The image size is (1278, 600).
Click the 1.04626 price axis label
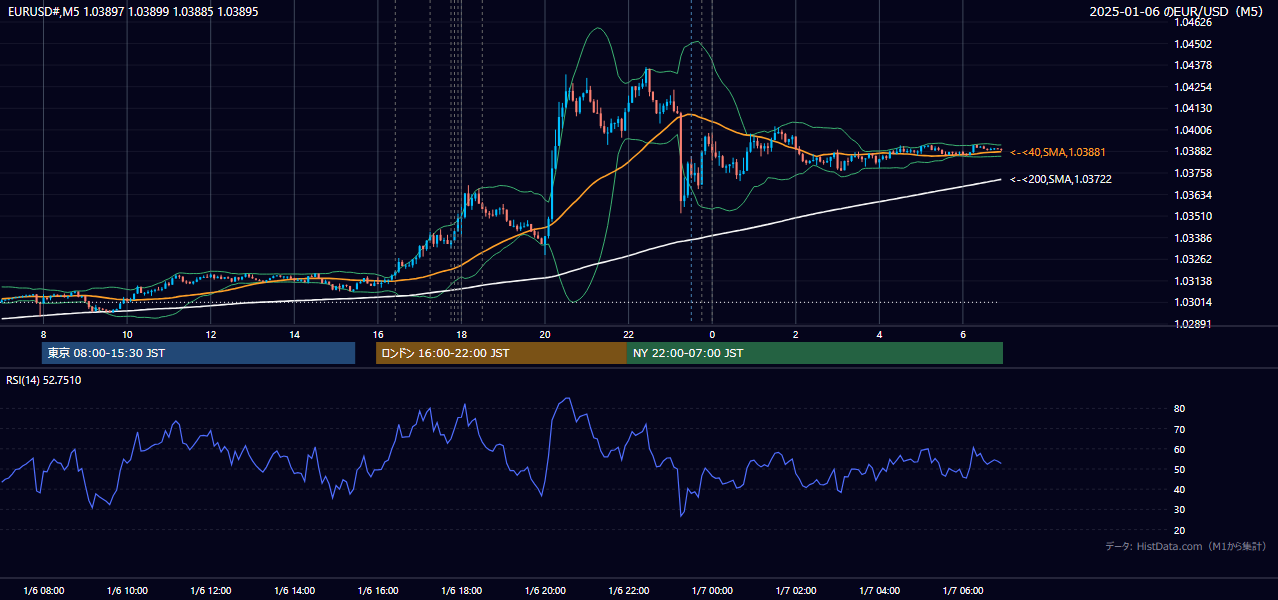coord(1193,22)
